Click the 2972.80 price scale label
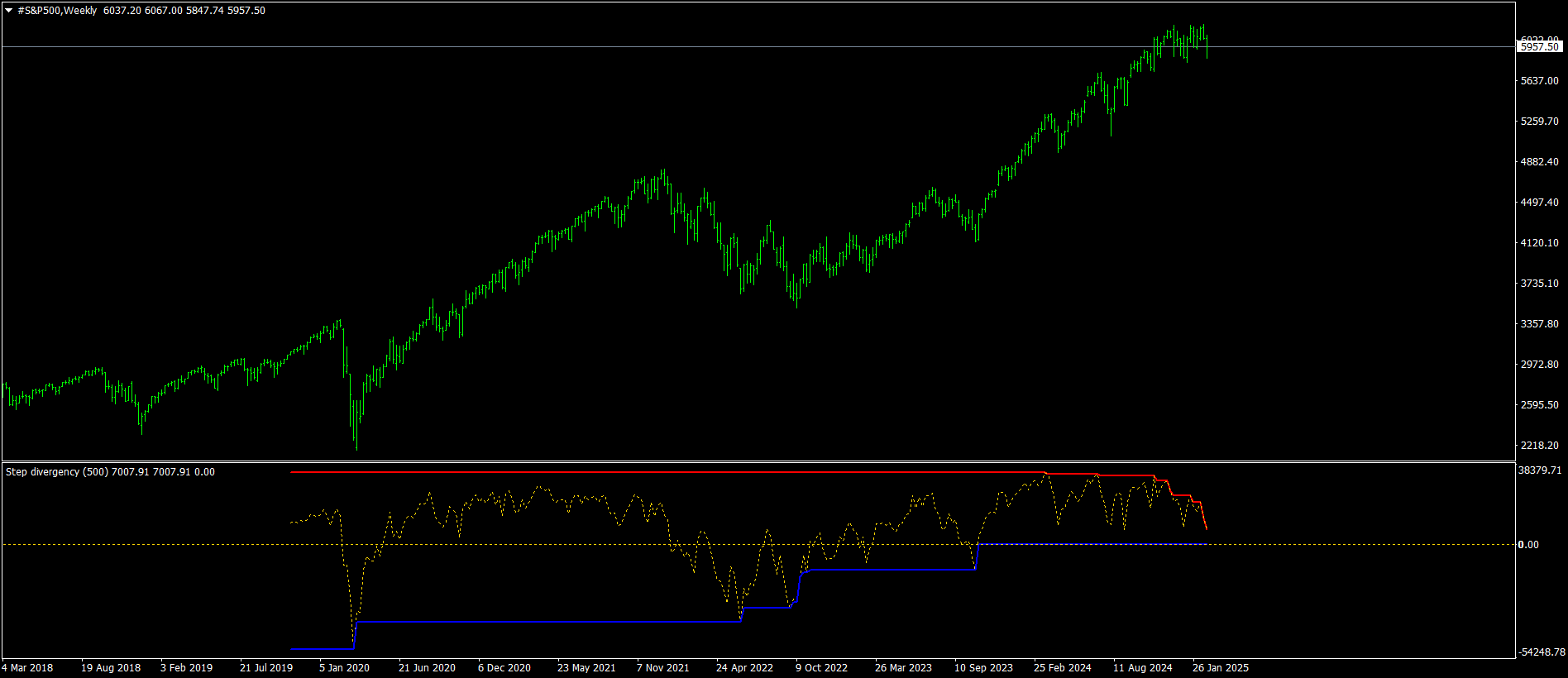 pos(1540,365)
